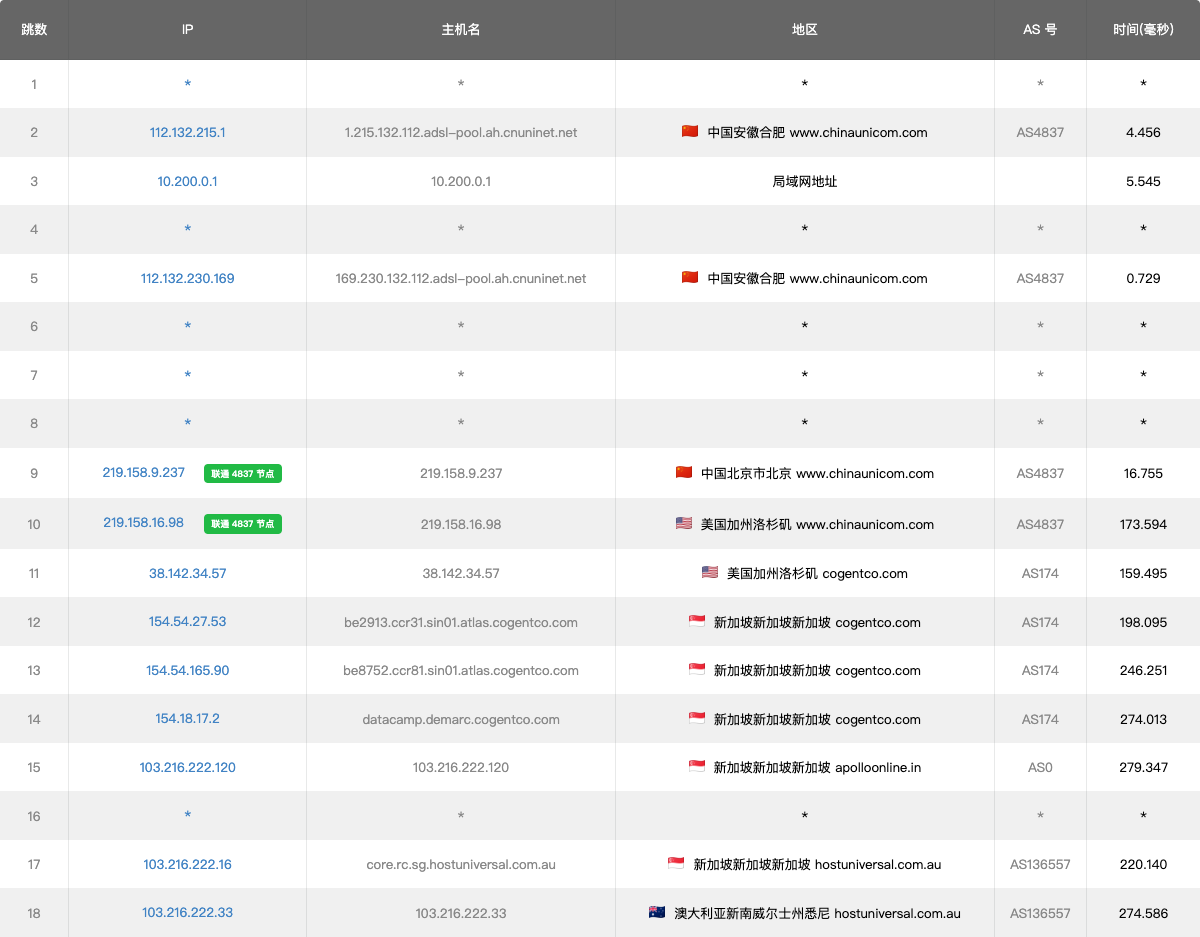Click Singapore flag icon in hop 12 row
This screenshot has height=937, width=1200.
[697, 621]
